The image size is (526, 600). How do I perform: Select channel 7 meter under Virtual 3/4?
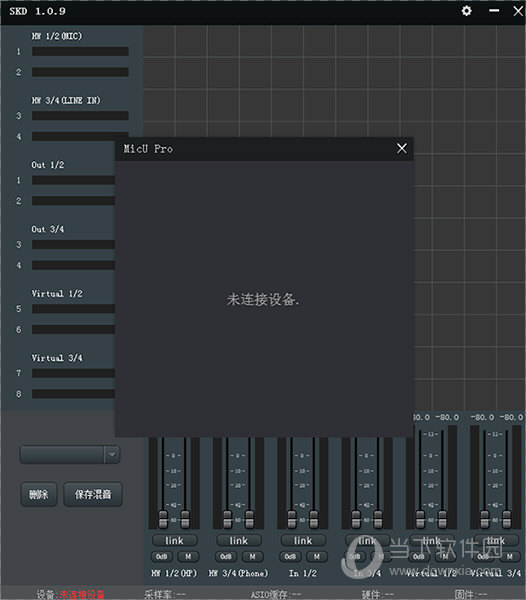click(73, 373)
